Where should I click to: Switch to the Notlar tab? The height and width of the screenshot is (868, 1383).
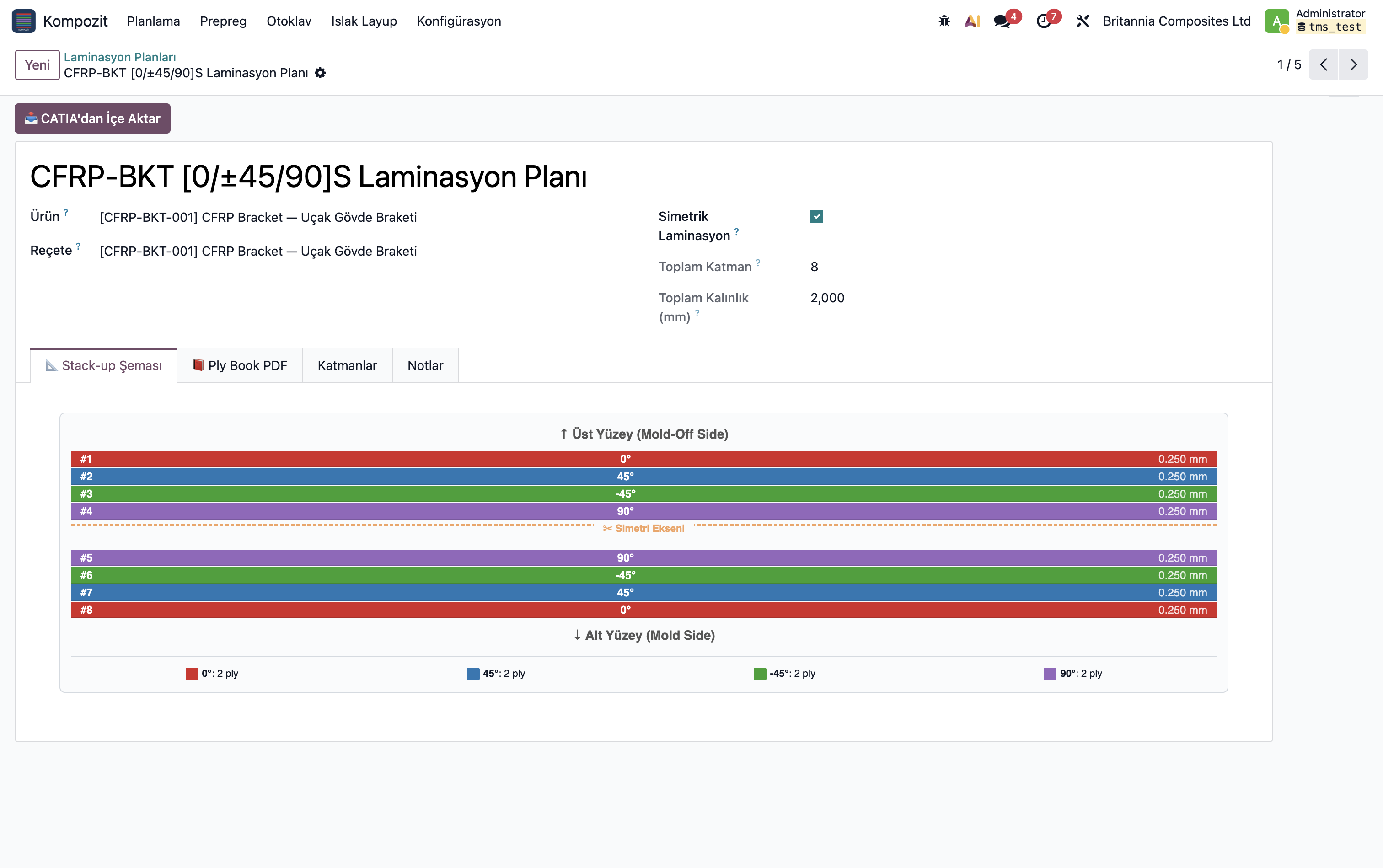click(x=425, y=365)
